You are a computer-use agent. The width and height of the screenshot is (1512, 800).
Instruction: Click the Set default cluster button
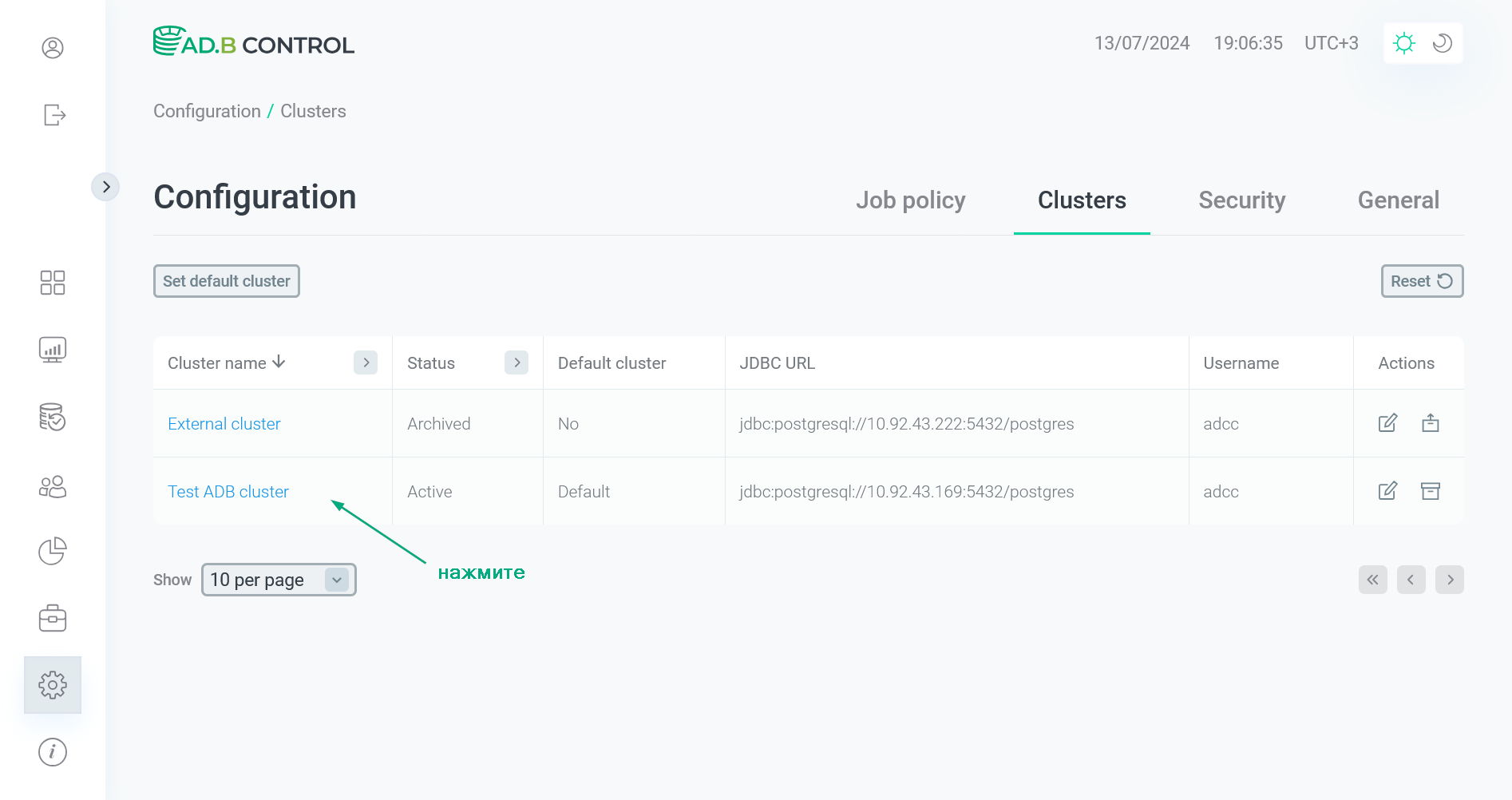227,281
